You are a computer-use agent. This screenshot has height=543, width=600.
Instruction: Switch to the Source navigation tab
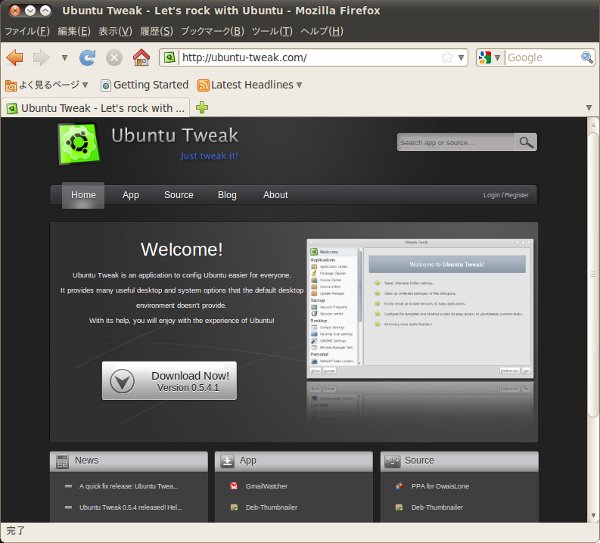(x=178, y=195)
